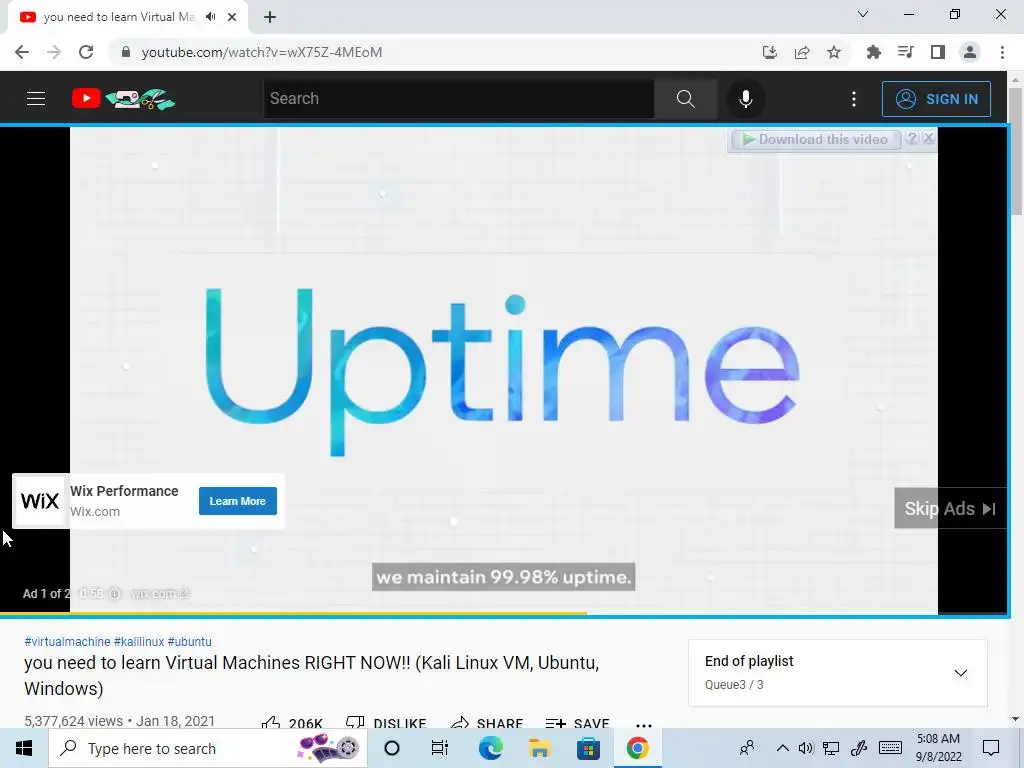This screenshot has height=768, width=1024.
Task: Open Microsoft Store from taskbar
Action: [x=588, y=748]
